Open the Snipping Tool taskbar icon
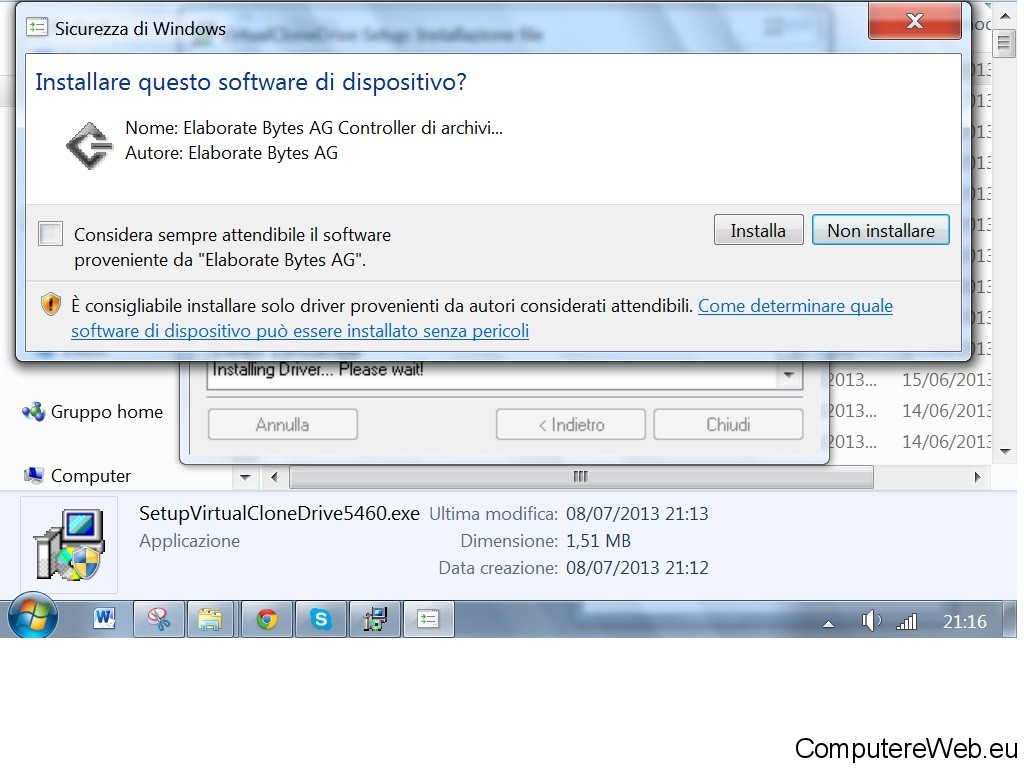 159,618
